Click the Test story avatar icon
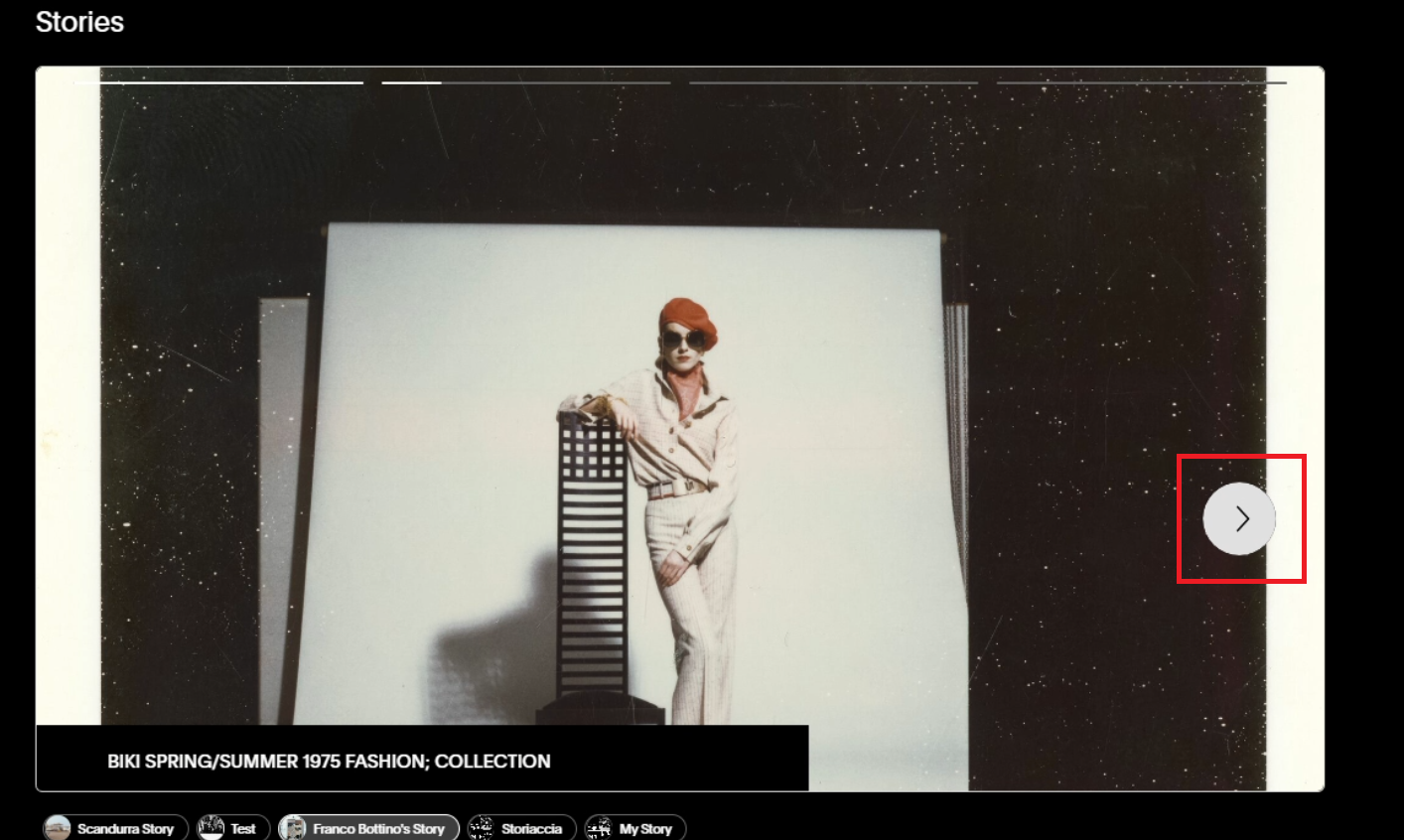The height and width of the screenshot is (840, 1404). (x=211, y=828)
